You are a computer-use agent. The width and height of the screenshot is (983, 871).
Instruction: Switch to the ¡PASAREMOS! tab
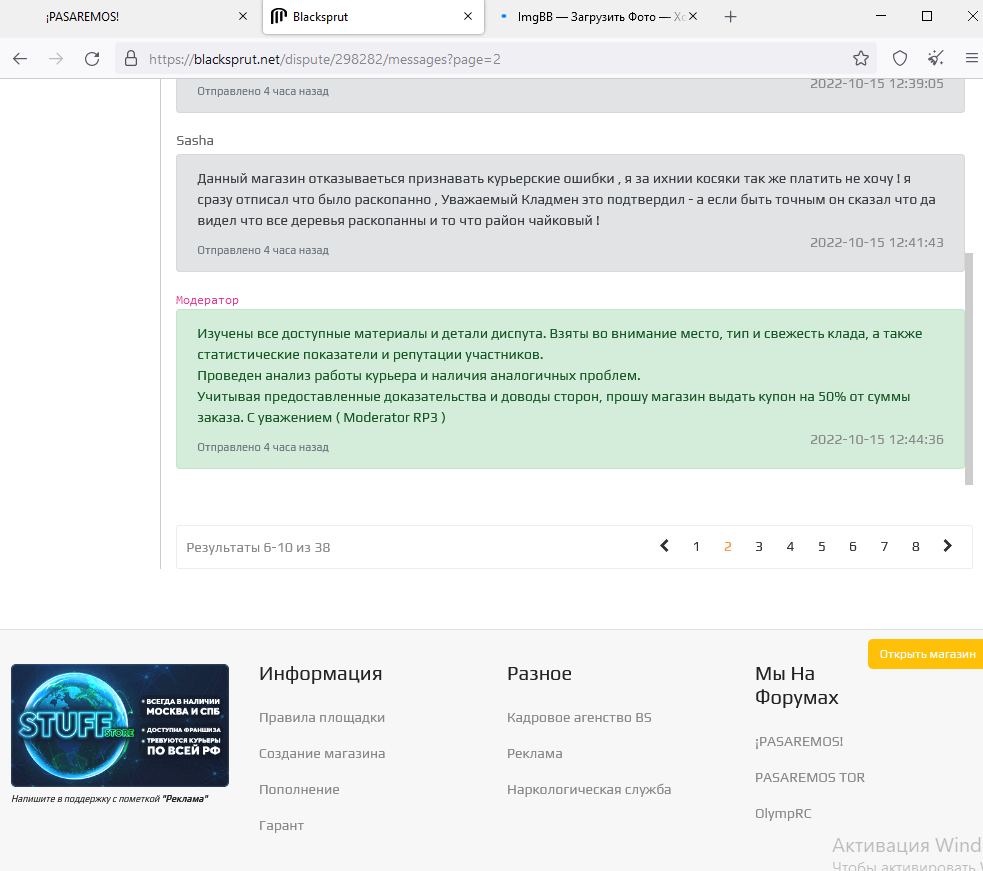point(131,17)
